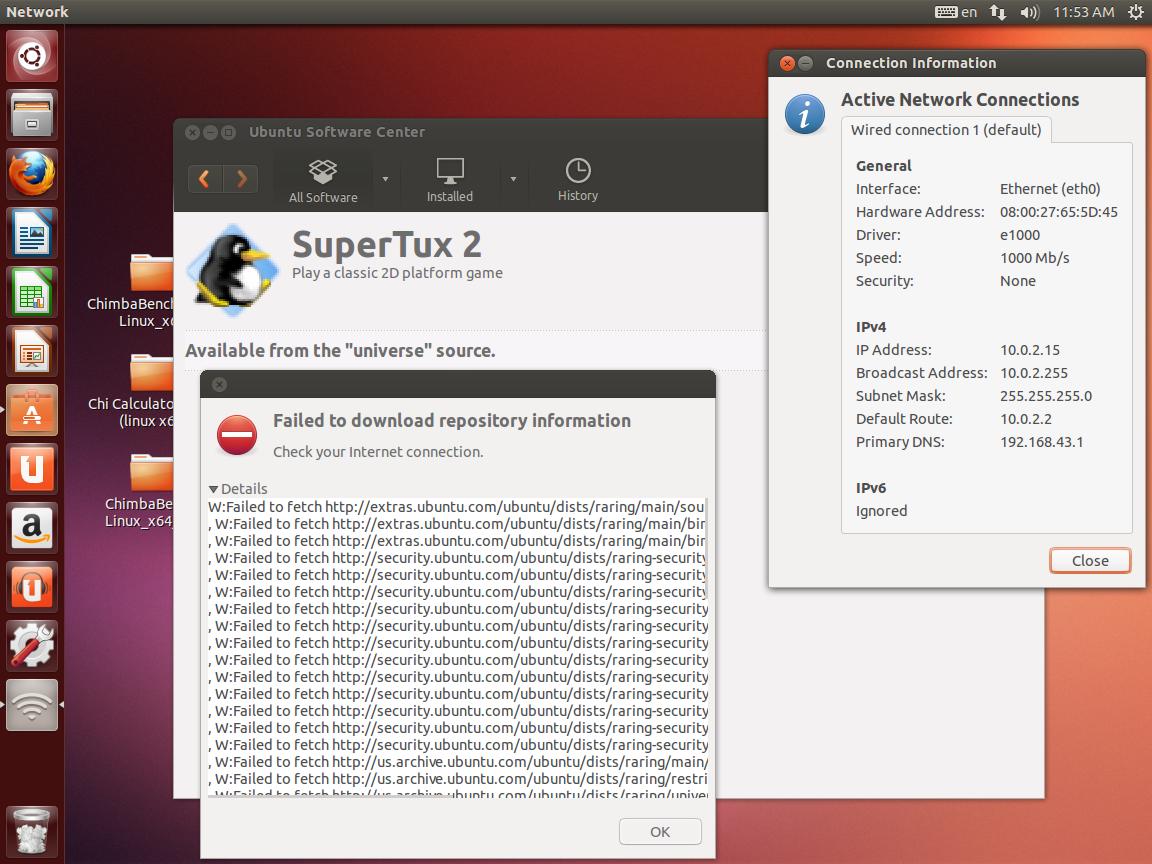1152x864 pixels.
Task: Open System Settings wrench icon
Action: (x=33, y=646)
